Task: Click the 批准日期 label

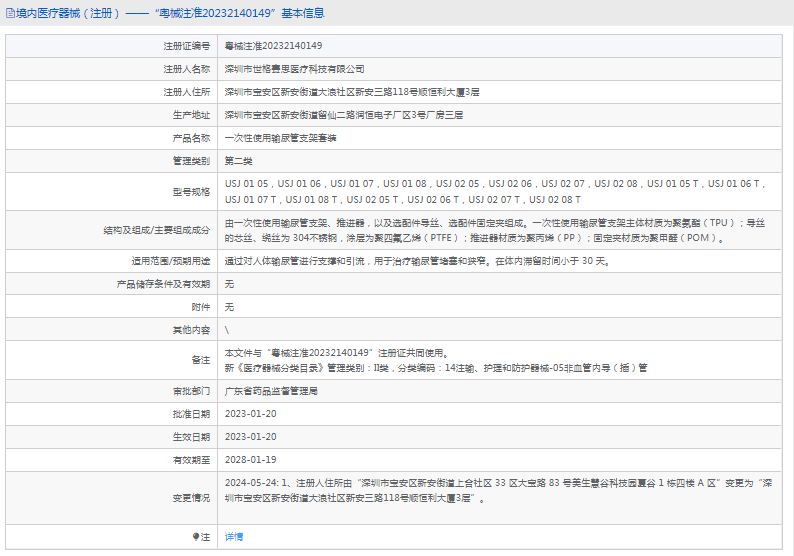Action: point(191,414)
